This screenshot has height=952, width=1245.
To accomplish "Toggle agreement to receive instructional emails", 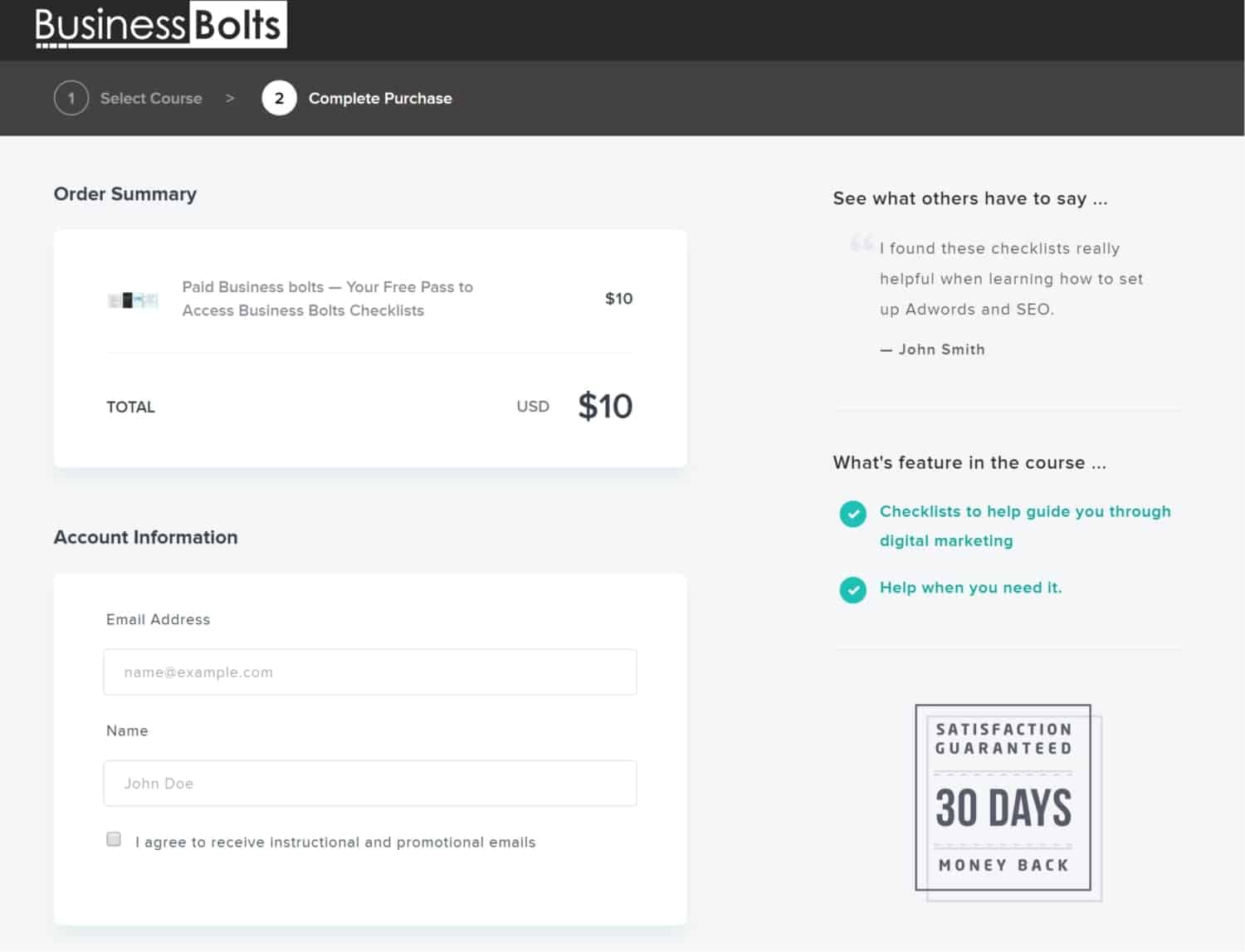I will coord(114,839).
